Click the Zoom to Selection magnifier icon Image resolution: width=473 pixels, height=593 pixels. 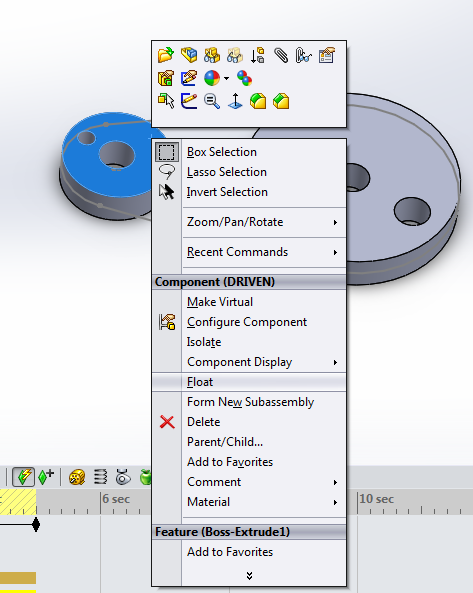tap(212, 101)
